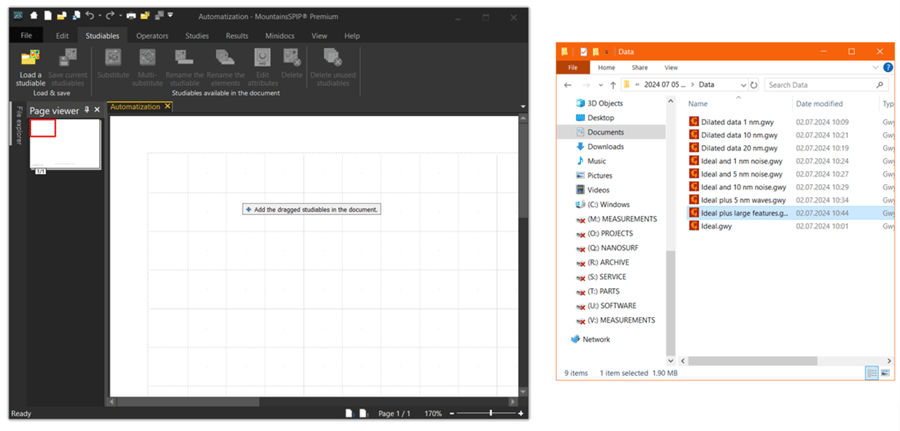Click the Load a studiable icon
The height and width of the screenshot is (431, 900).
[30, 58]
